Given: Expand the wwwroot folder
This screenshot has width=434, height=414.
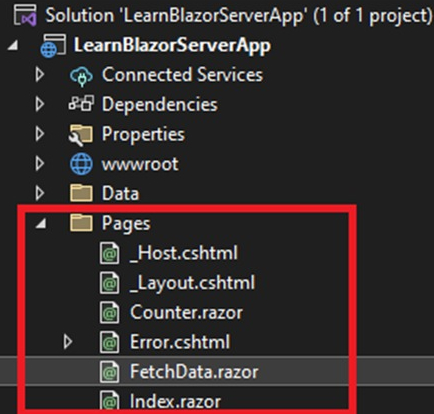Looking at the screenshot, I should (x=40, y=163).
